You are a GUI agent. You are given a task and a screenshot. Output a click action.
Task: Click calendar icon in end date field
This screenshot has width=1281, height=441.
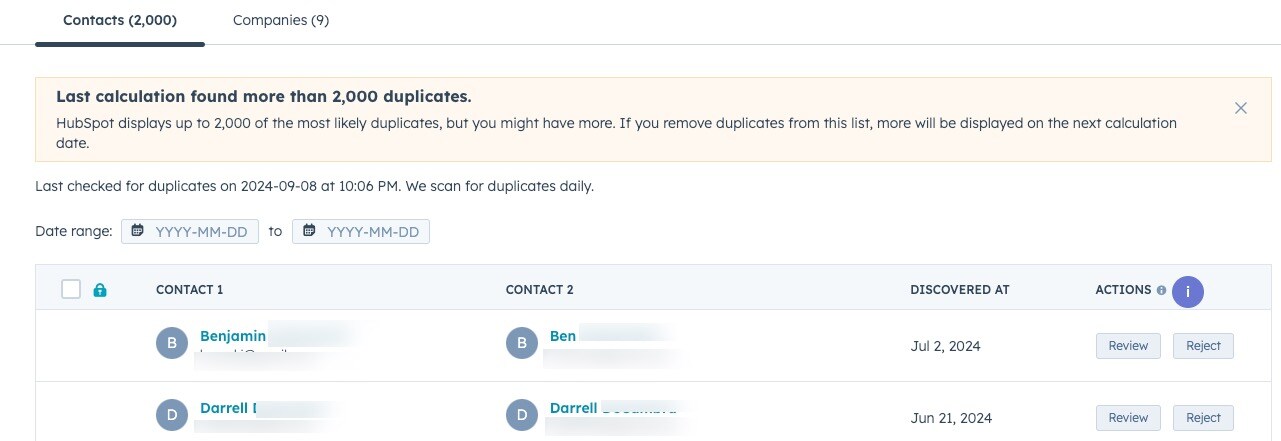click(310, 231)
